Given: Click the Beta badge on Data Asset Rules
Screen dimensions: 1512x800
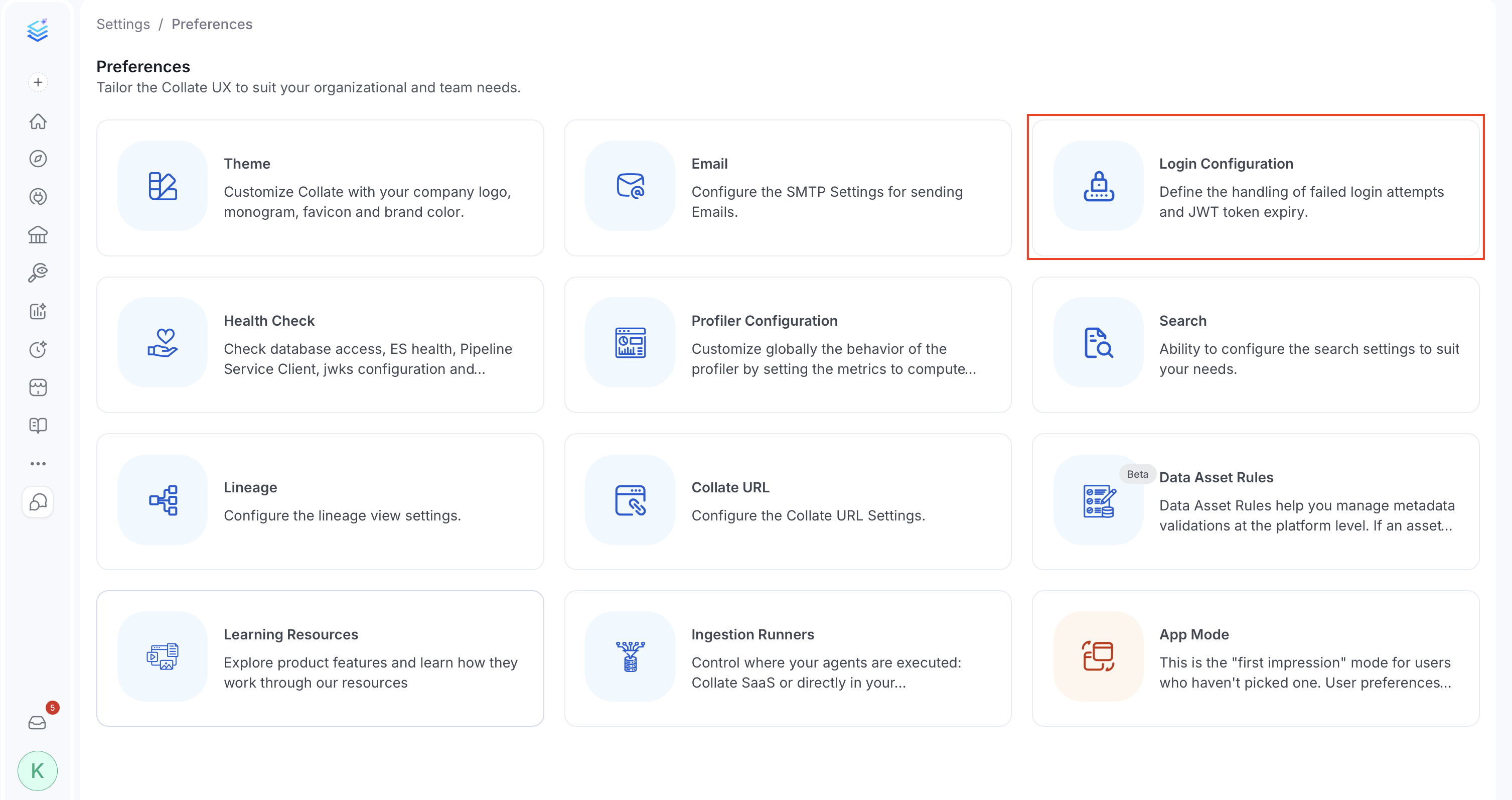Looking at the screenshot, I should tap(1138, 474).
